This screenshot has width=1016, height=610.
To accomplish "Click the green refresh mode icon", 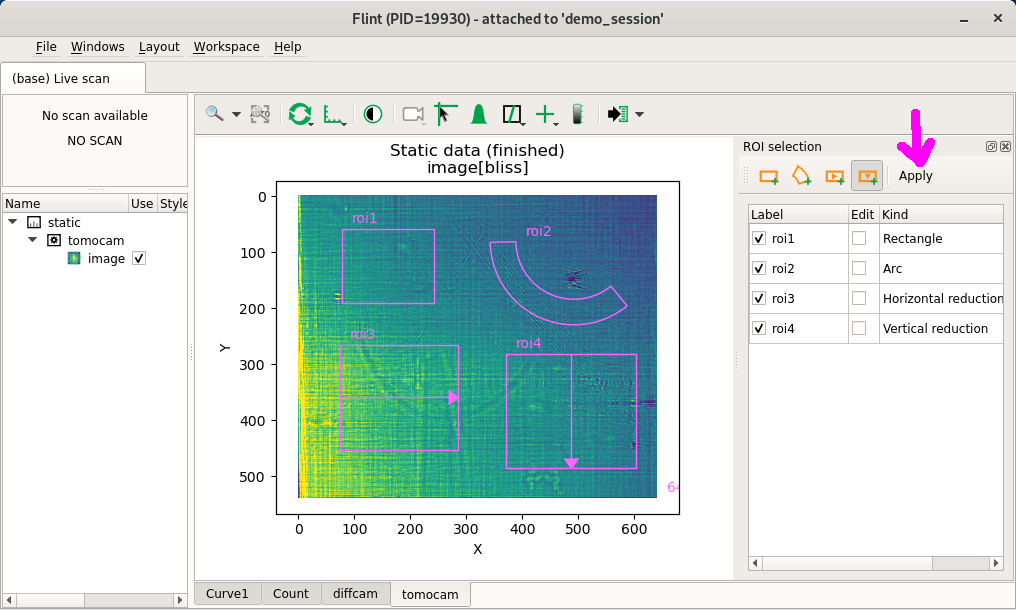I will click(299, 114).
